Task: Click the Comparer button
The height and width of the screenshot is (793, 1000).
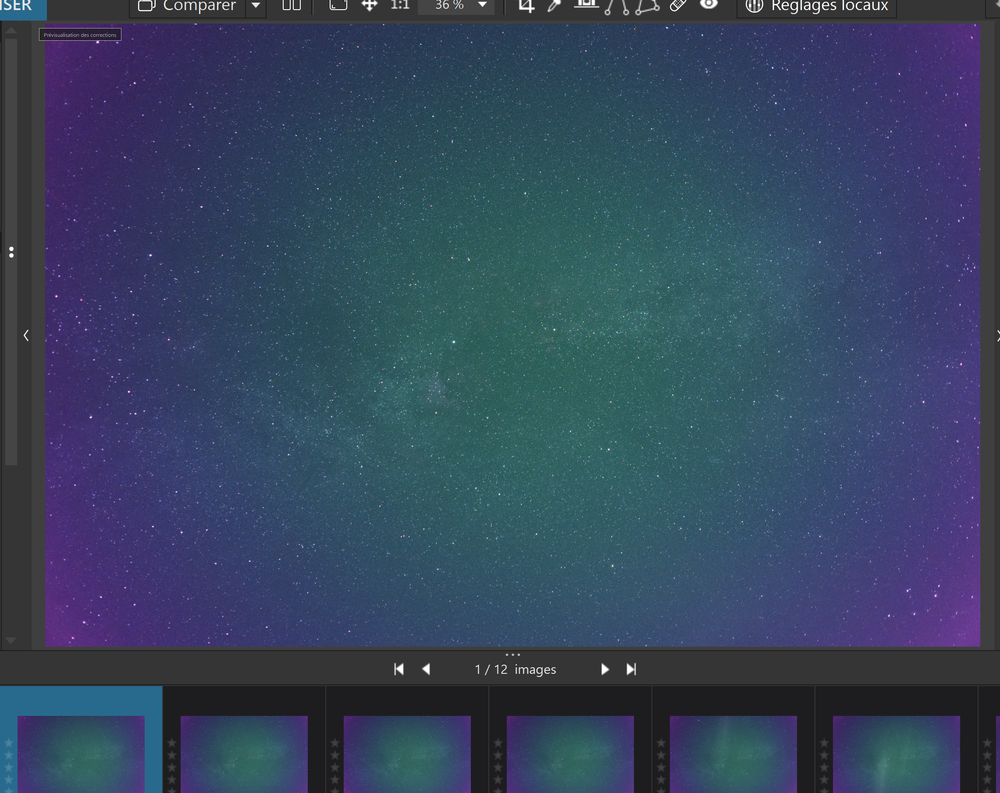Action: click(188, 6)
